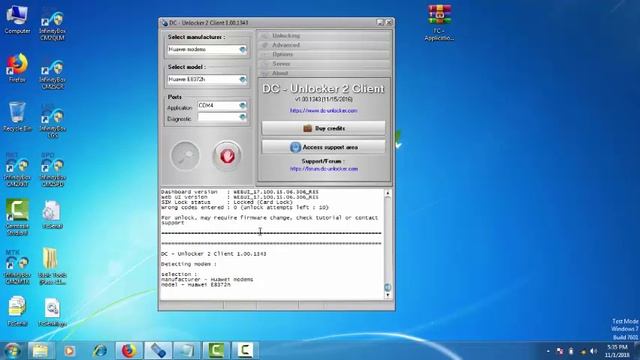Image resolution: width=640 pixels, height=360 pixels.
Task: Click the Action Center flag tray icon
Action: click(560, 351)
